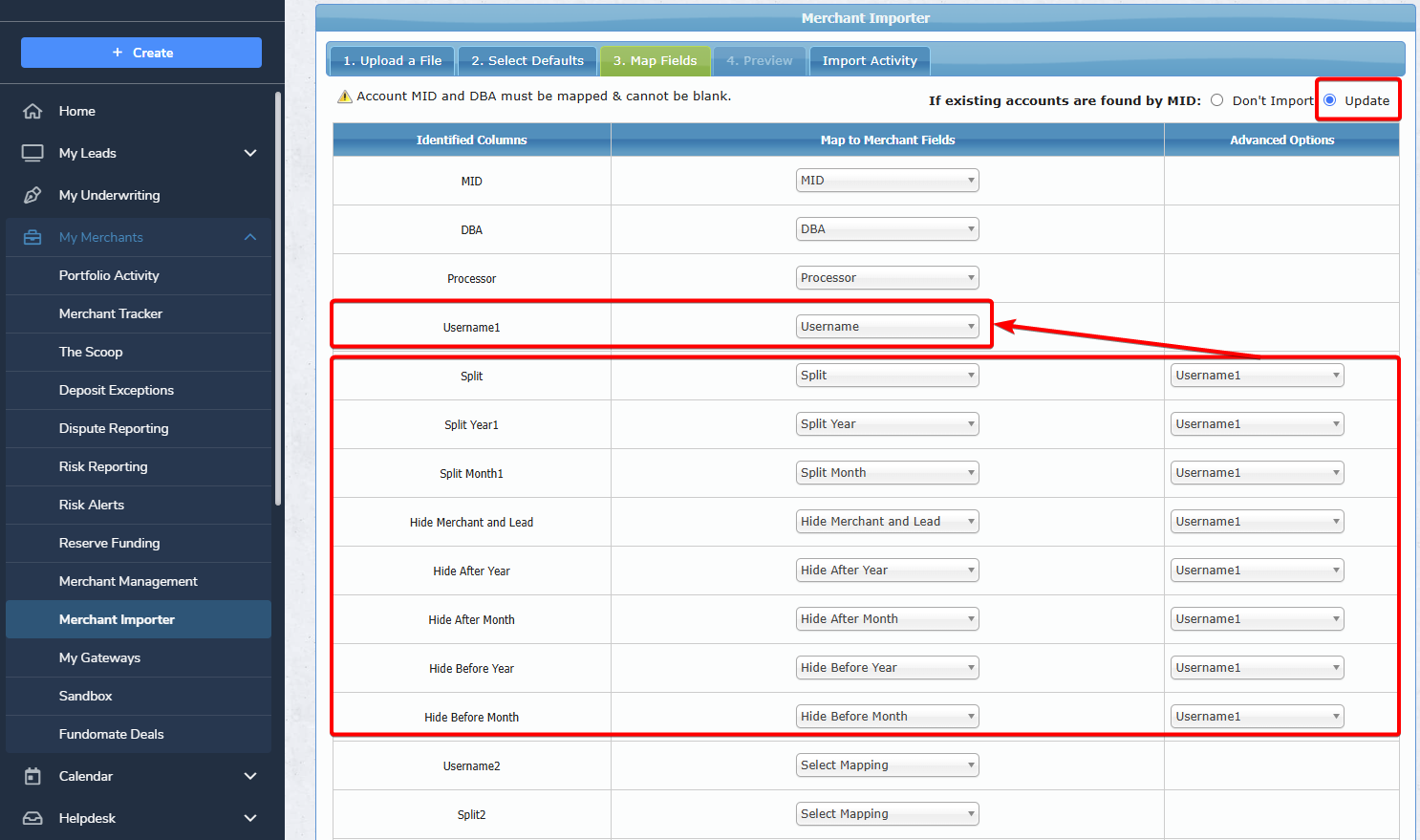Open the DBA mapping dropdown
The image size is (1420, 840).
coord(888,229)
